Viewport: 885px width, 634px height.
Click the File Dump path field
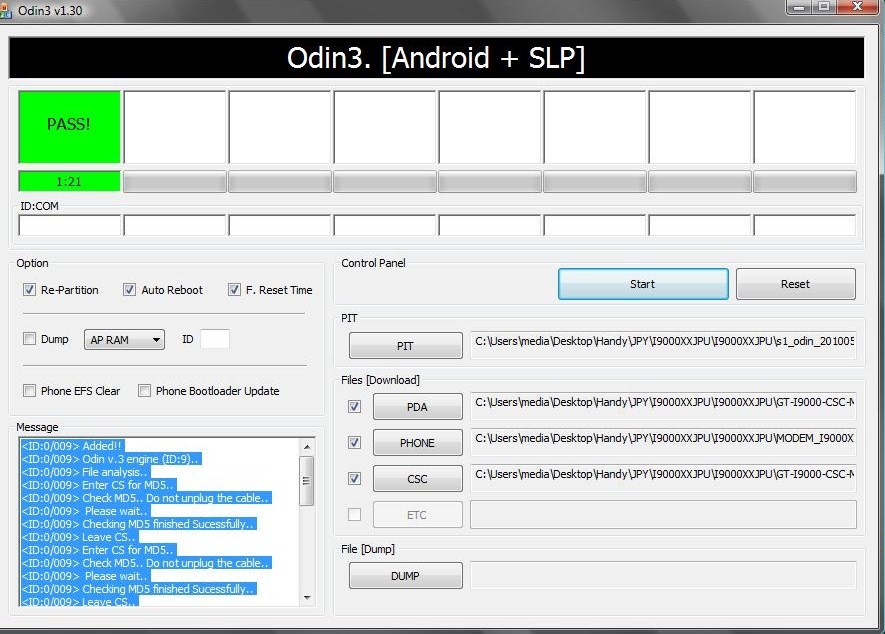pyautogui.click(x=663, y=575)
